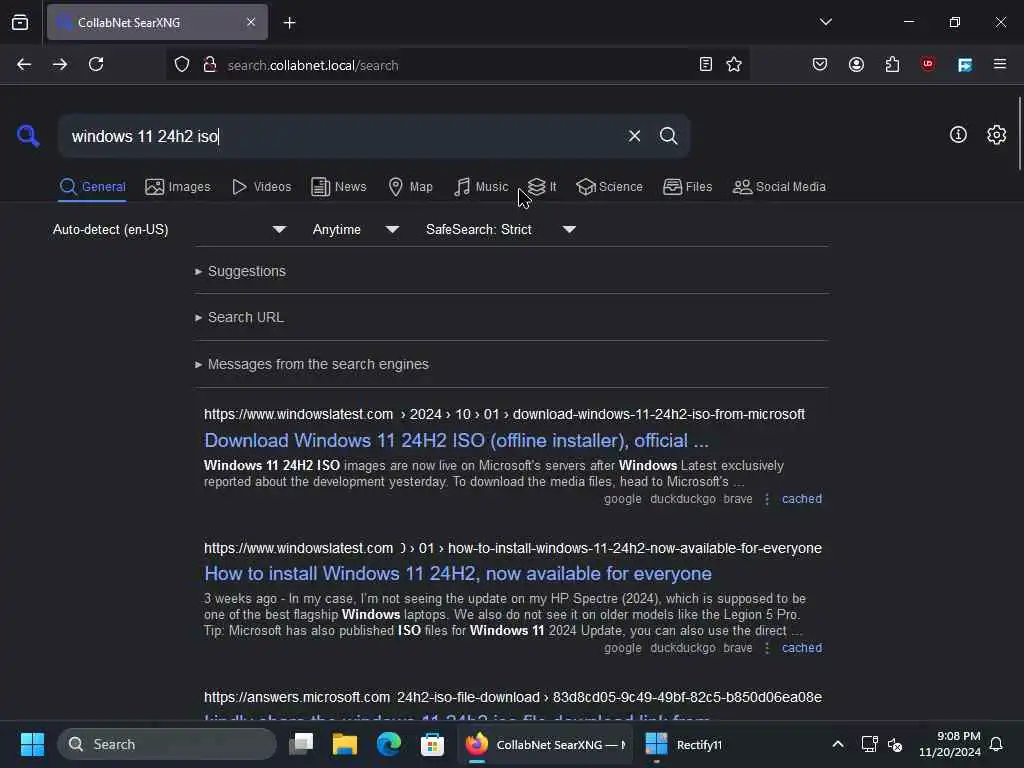The image size is (1024, 768).
Task: Open the Auto-detect (en-US) language dropdown
Action: tap(170, 230)
